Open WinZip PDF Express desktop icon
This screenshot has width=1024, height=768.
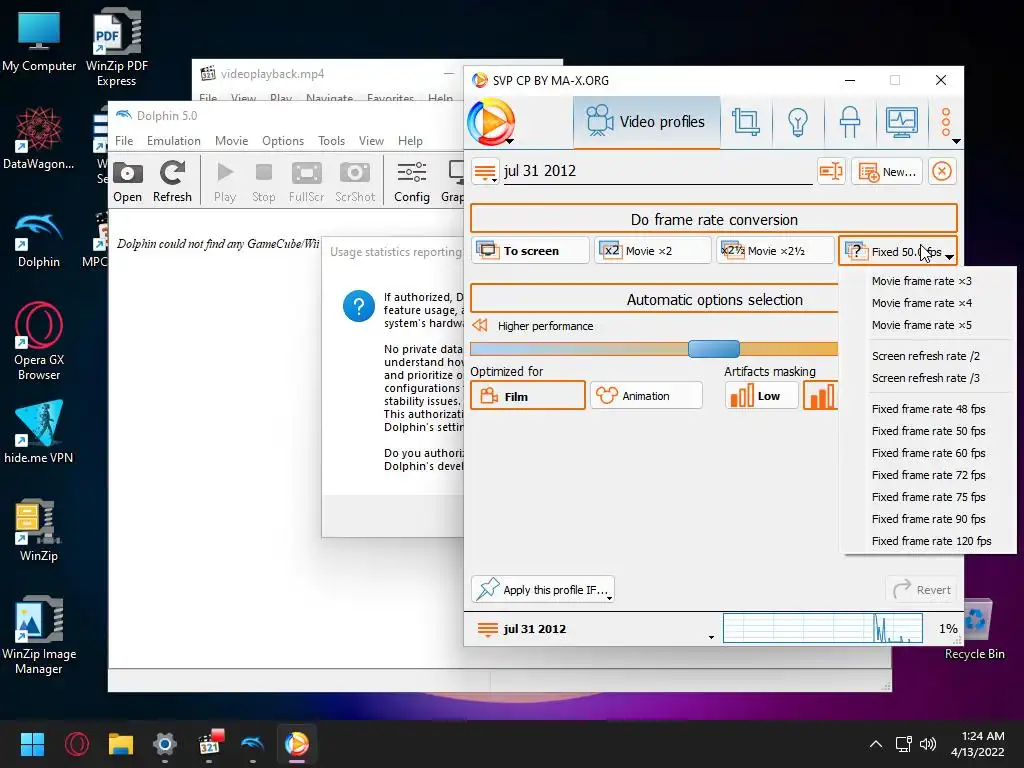point(117,47)
